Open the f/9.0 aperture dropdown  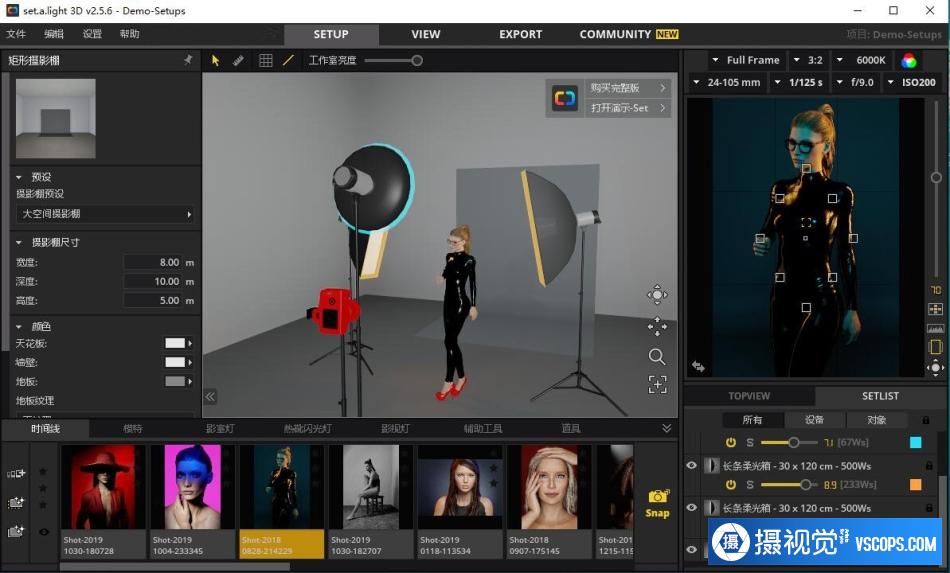click(855, 82)
